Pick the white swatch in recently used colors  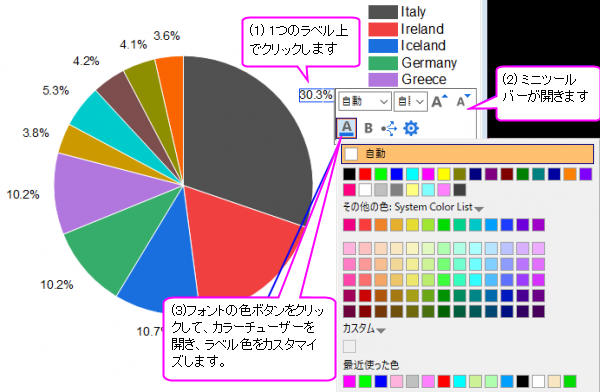(x=538, y=381)
